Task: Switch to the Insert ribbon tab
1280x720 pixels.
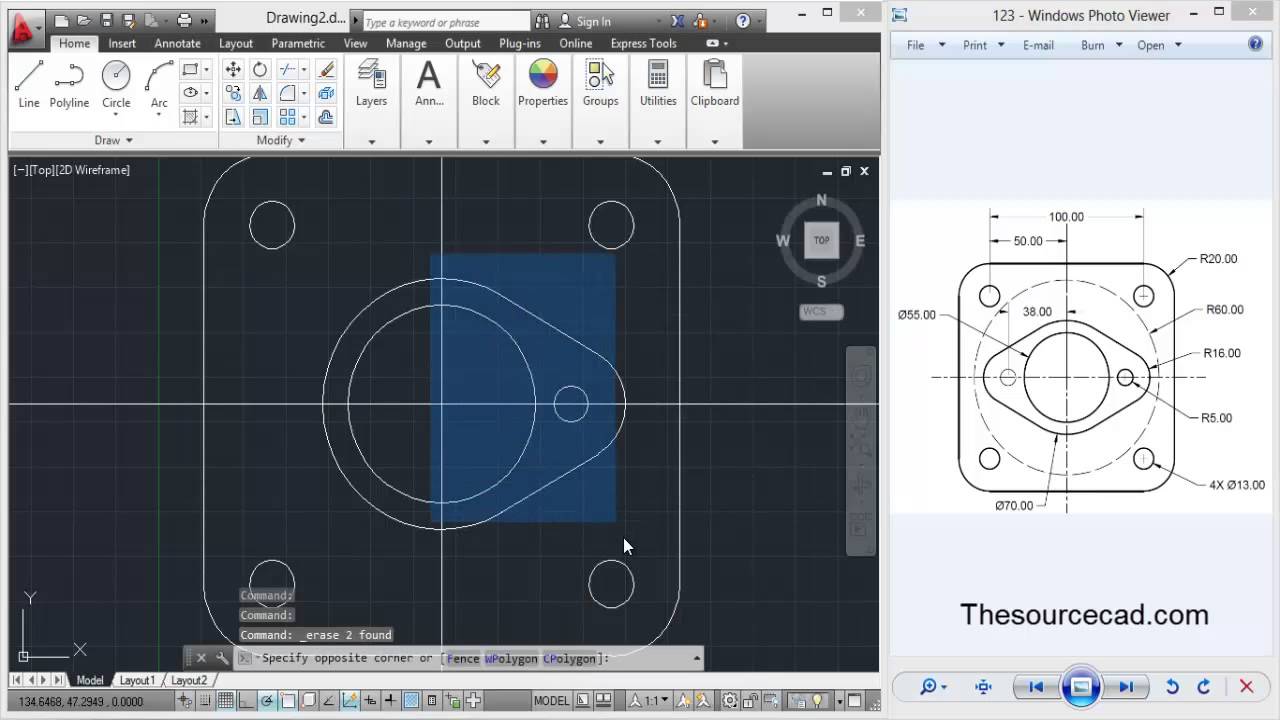Action: click(x=122, y=43)
